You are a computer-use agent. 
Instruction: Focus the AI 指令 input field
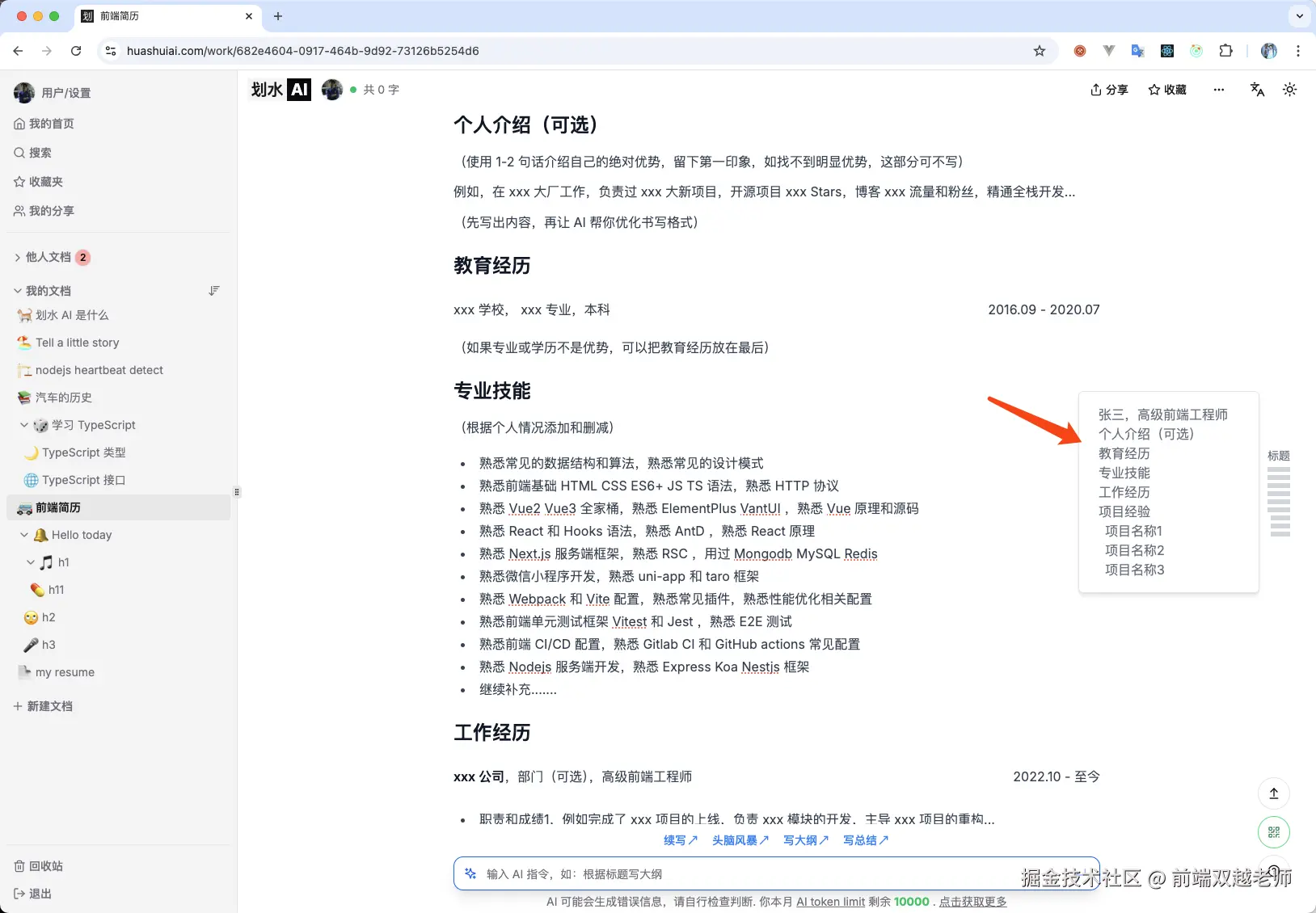tap(777, 873)
